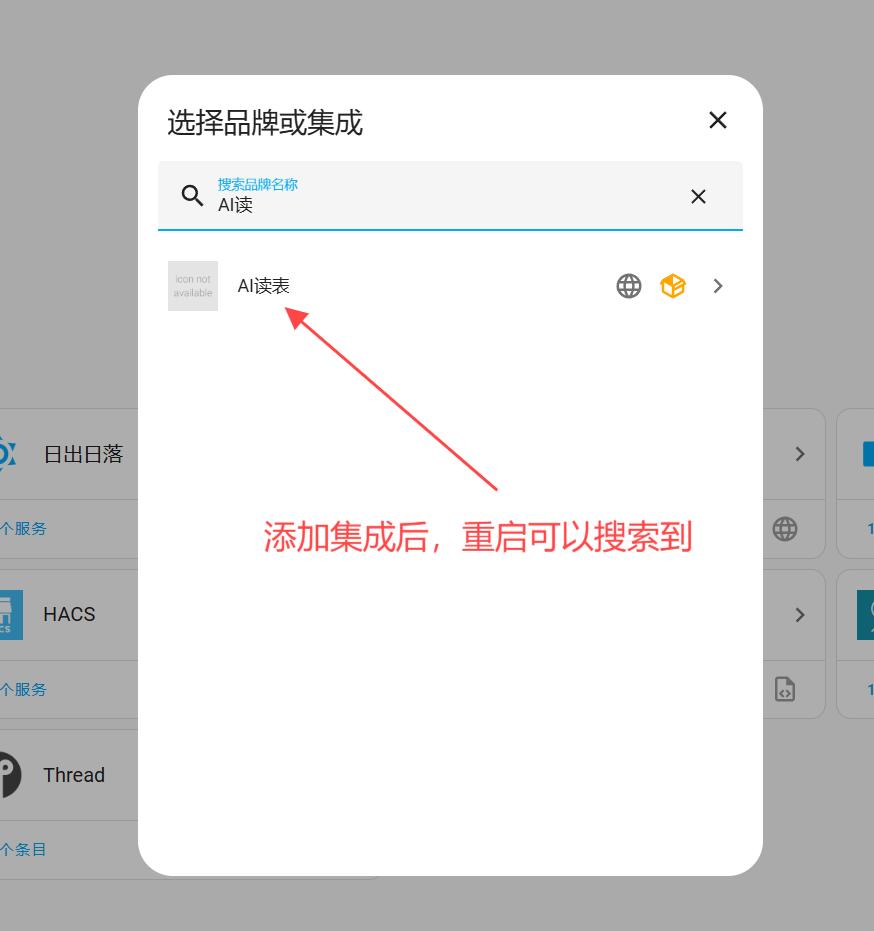Click the HACS store icon
874x931 pixels.
(x=8, y=614)
